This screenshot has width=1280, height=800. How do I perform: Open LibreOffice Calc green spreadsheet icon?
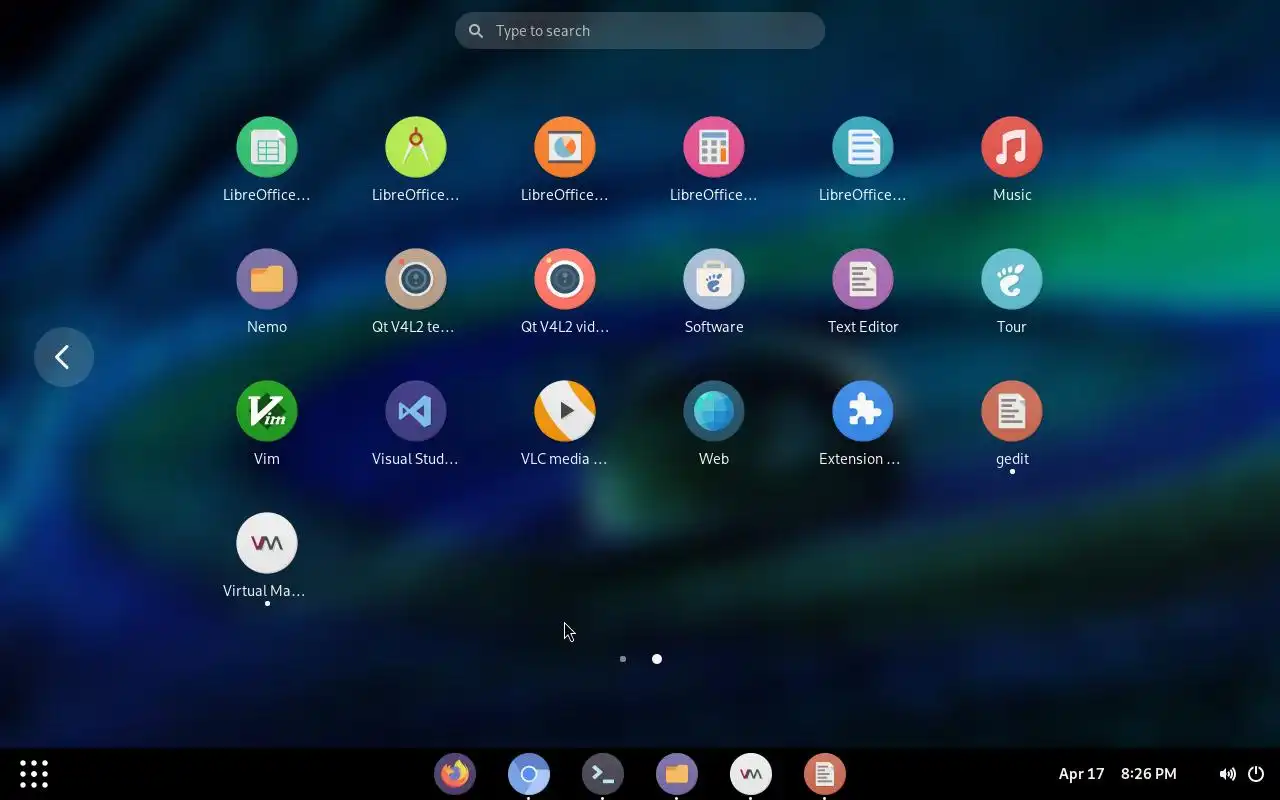pos(267,147)
